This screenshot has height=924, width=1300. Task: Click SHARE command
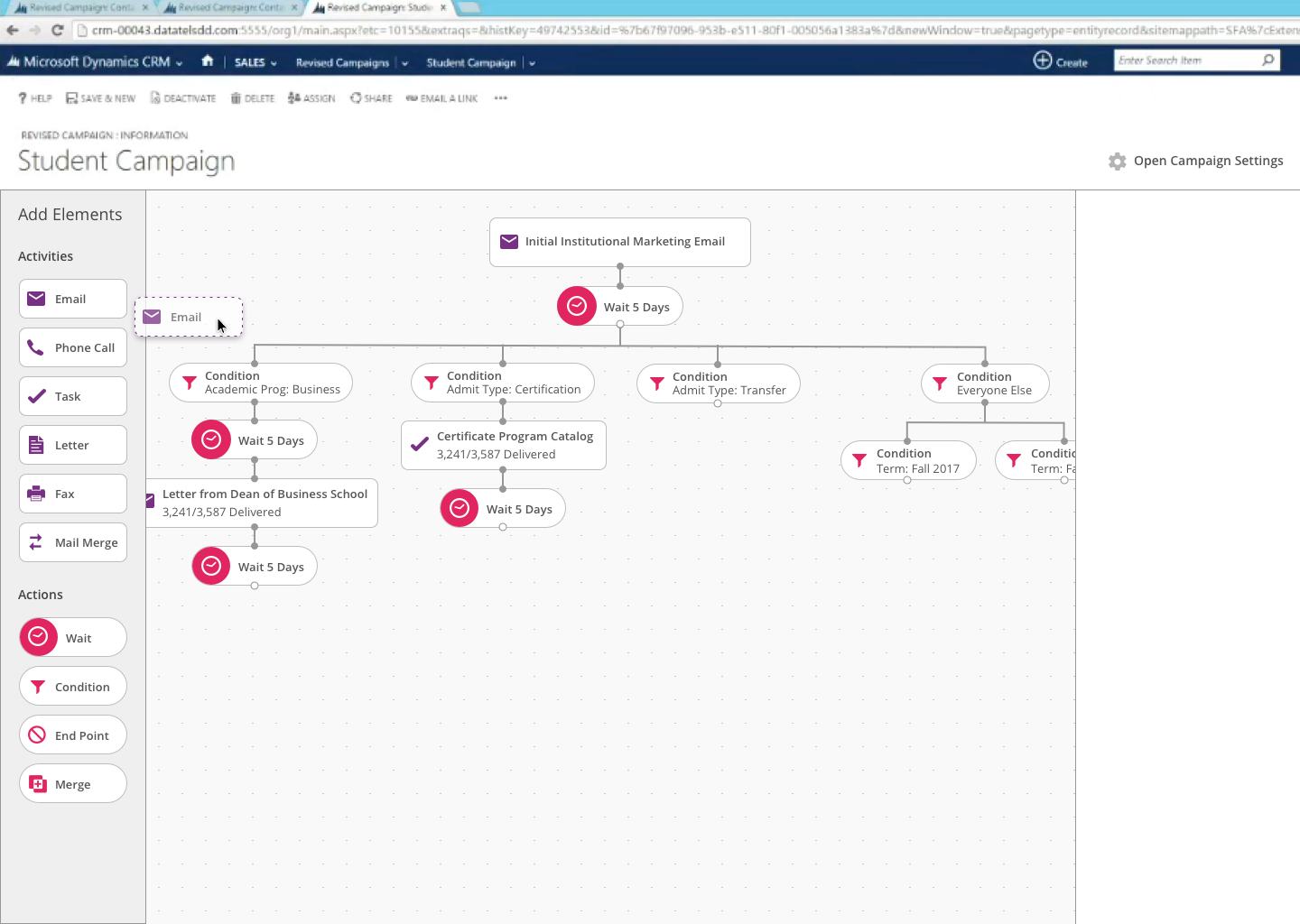coord(371,98)
